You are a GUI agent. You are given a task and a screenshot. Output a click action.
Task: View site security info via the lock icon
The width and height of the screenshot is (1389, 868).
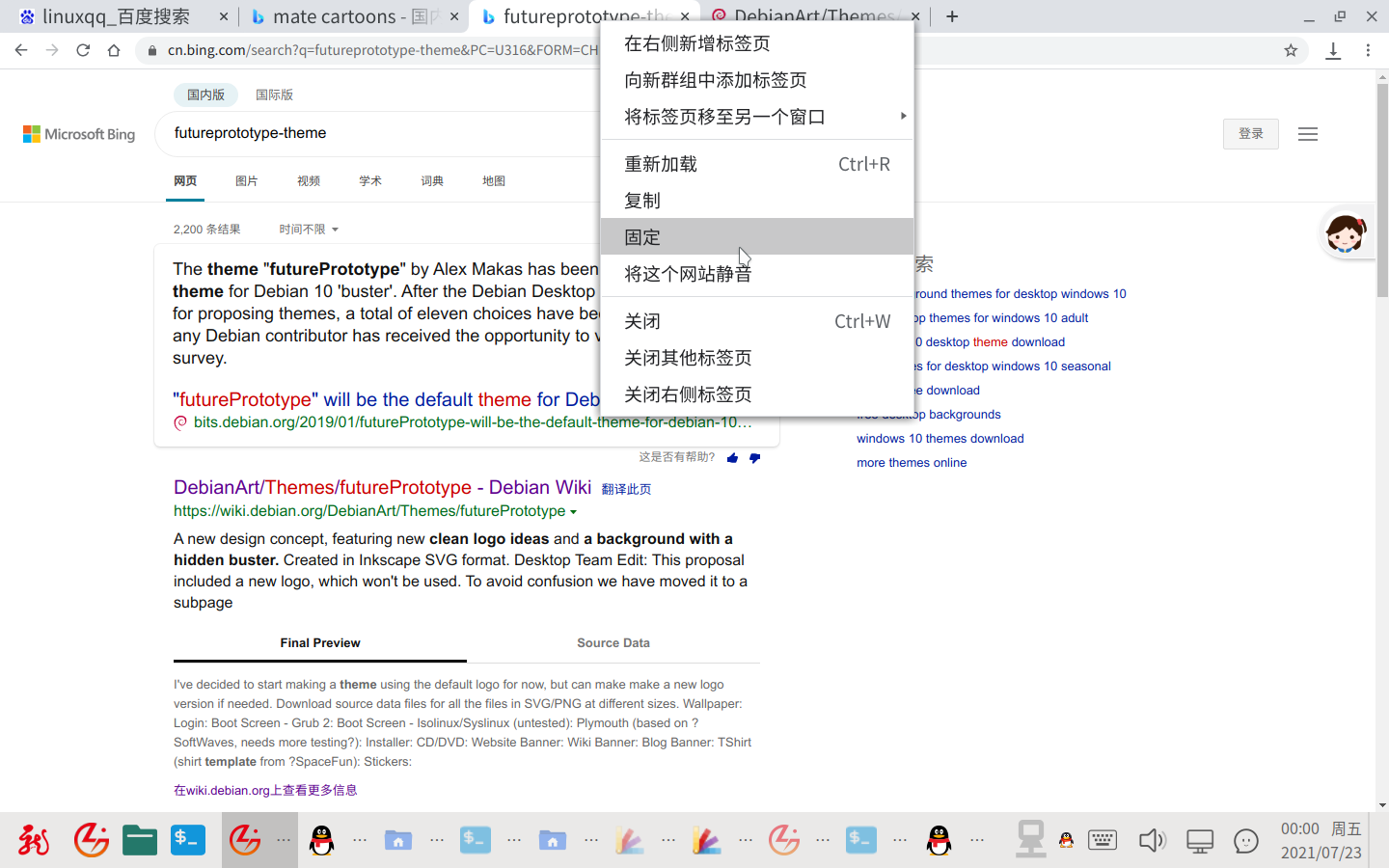pos(152,50)
